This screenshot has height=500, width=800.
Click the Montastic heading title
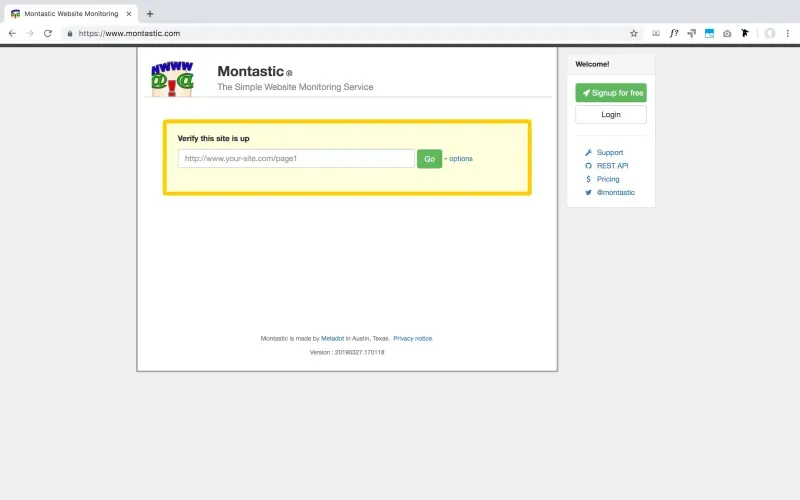pos(251,71)
